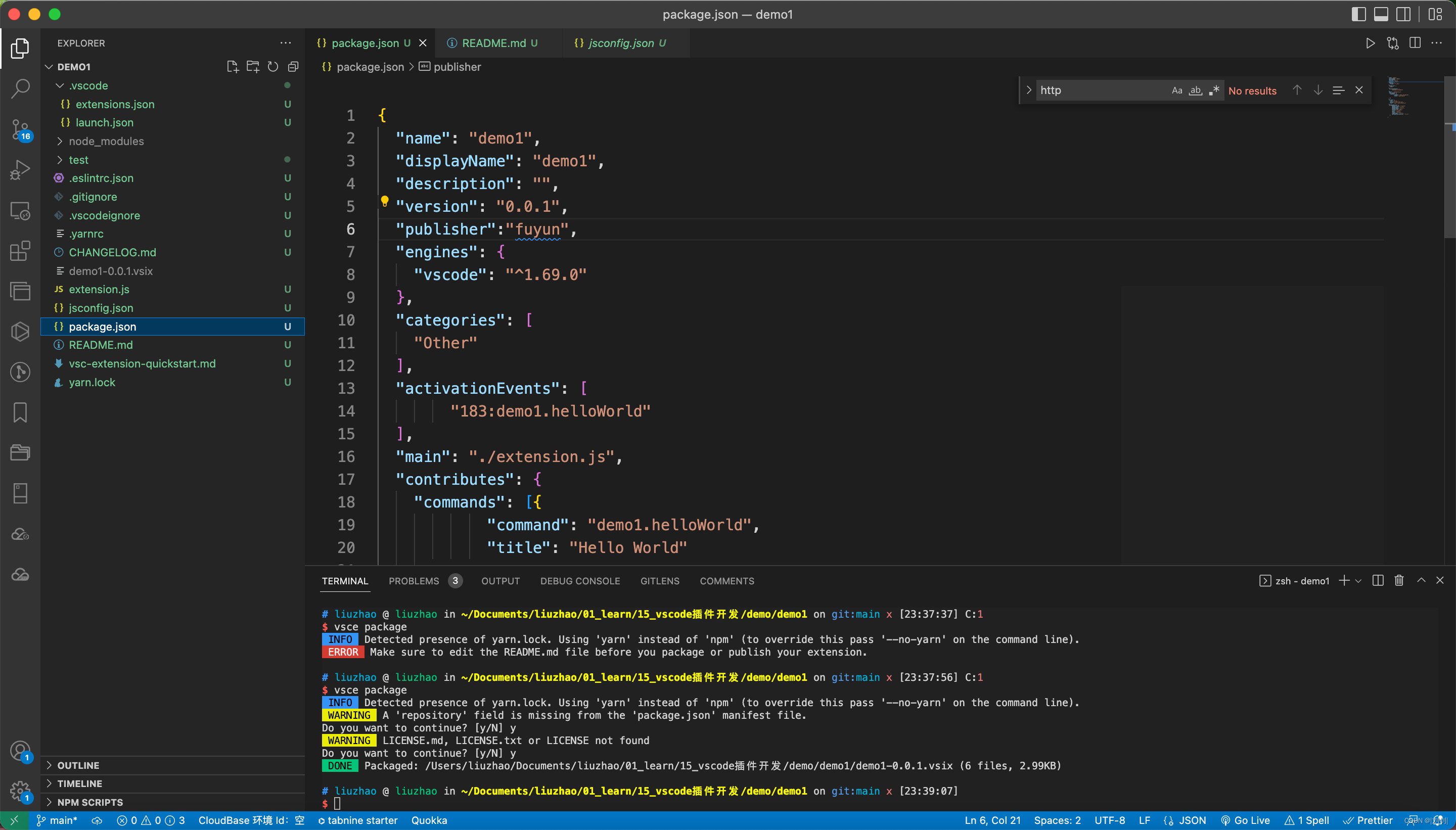Open the Search view in activity bar
The height and width of the screenshot is (830, 1456).
(x=21, y=88)
